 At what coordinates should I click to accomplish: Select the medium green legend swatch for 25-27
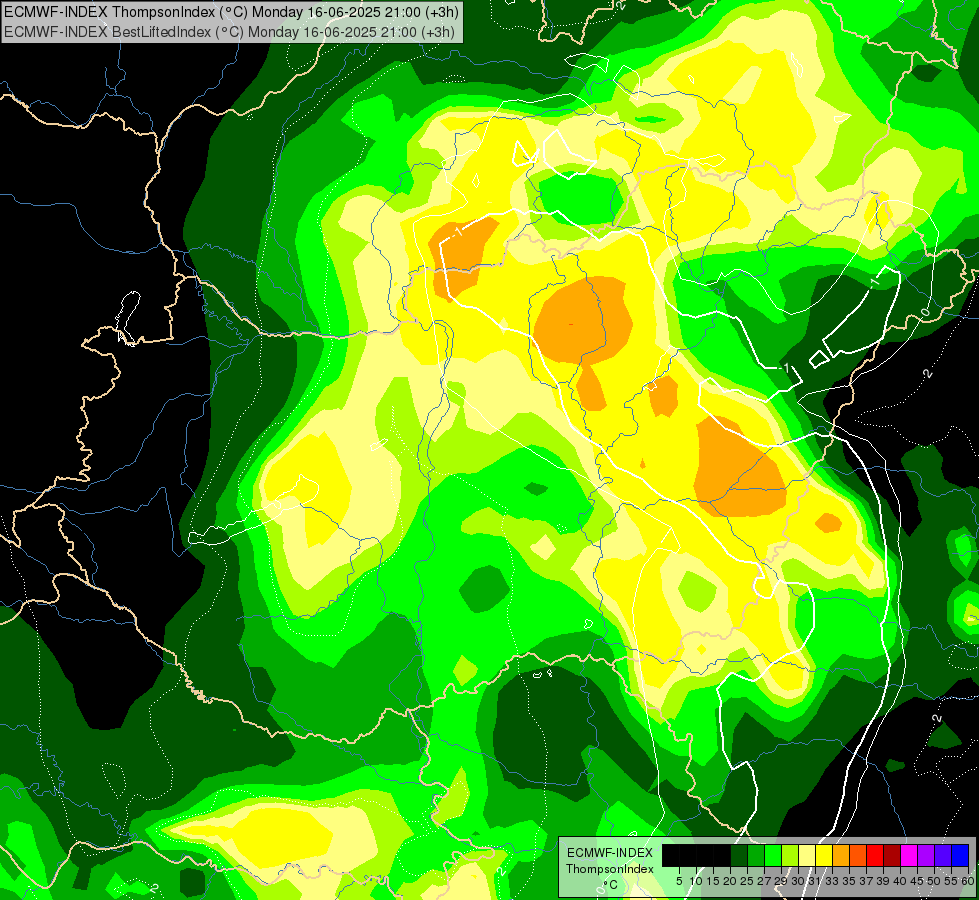tap(755, 855)
